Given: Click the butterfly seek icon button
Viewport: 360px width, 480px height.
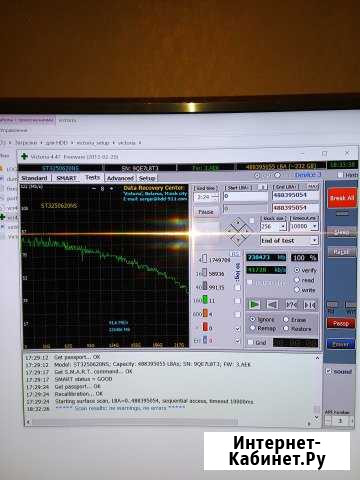Looking at the screenshot, I should click(309, 304).
